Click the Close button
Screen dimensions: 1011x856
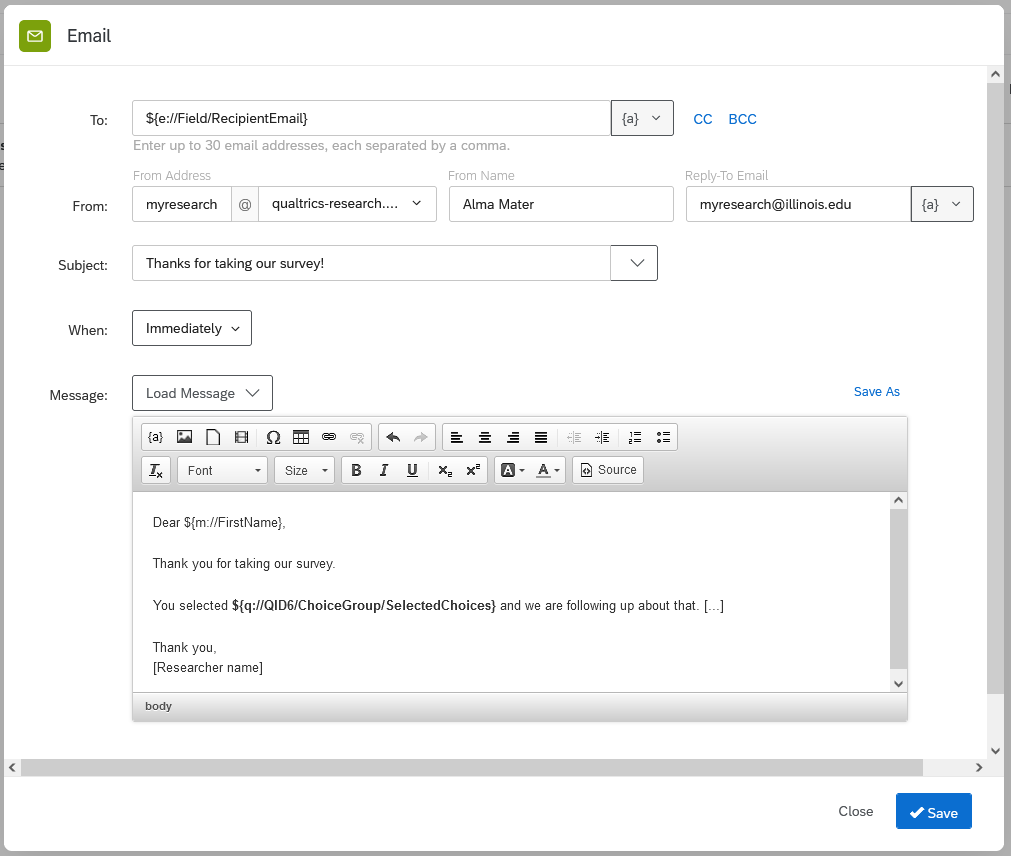pyautogui.click(x=856, y=812)
